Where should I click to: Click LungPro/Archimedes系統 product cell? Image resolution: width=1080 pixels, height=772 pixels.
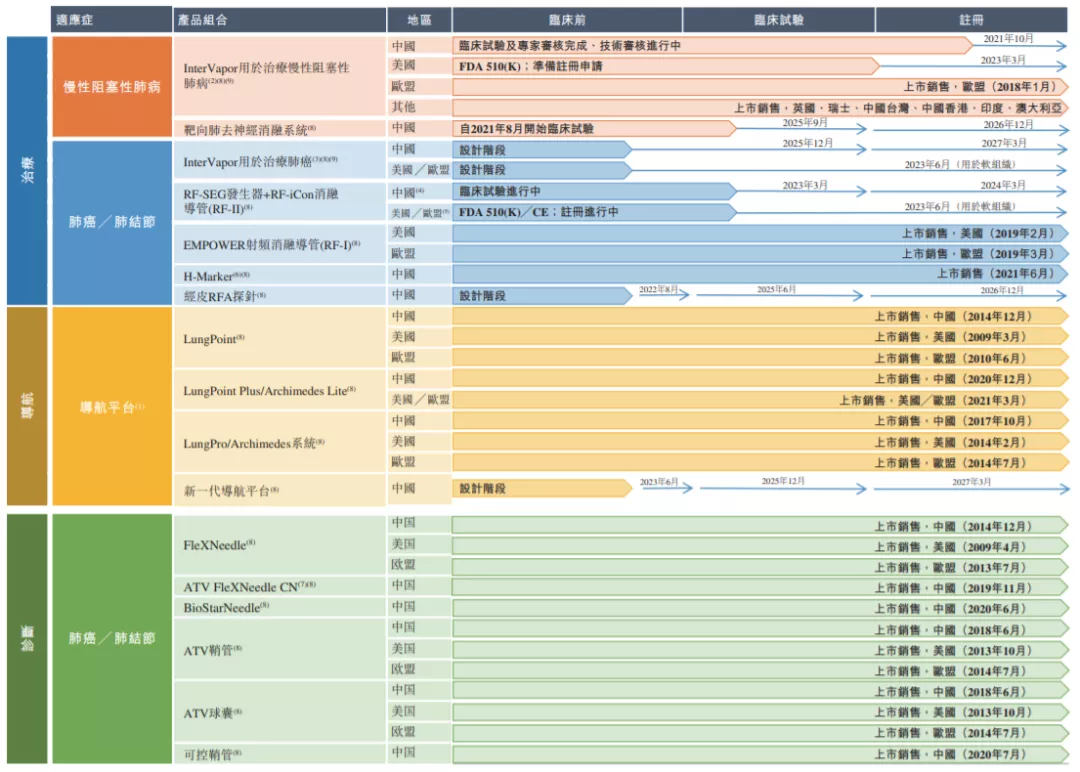pyautogui.click(x=280, y=442)
